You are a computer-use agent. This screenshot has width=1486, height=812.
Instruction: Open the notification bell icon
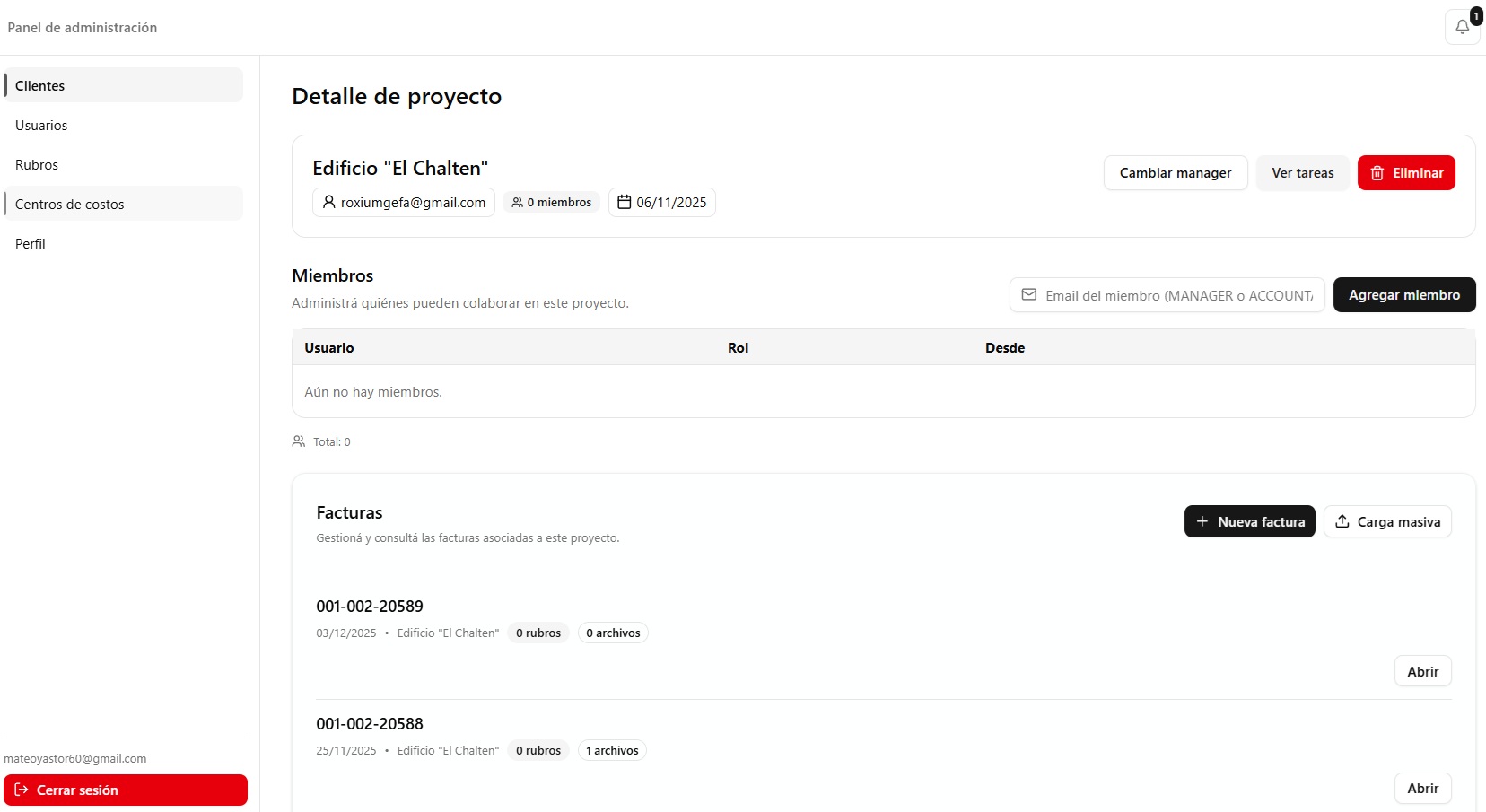(1461, 27)
